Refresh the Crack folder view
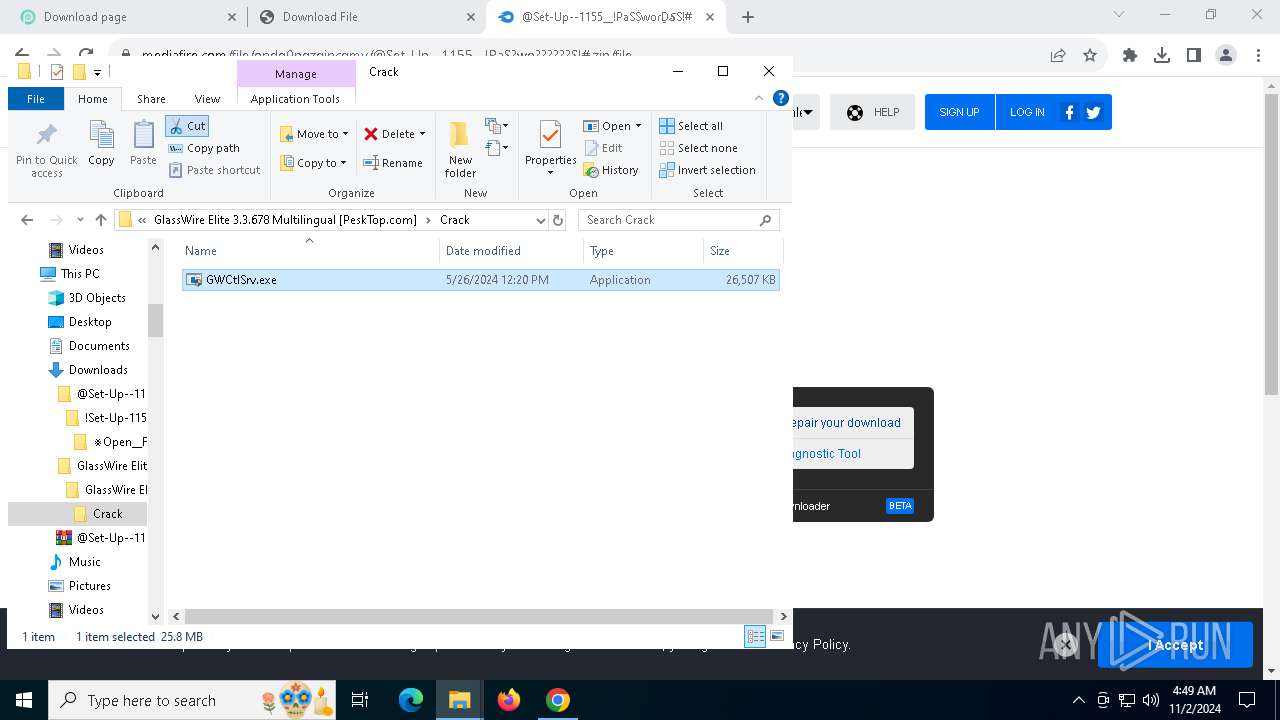 click(558, 220)
